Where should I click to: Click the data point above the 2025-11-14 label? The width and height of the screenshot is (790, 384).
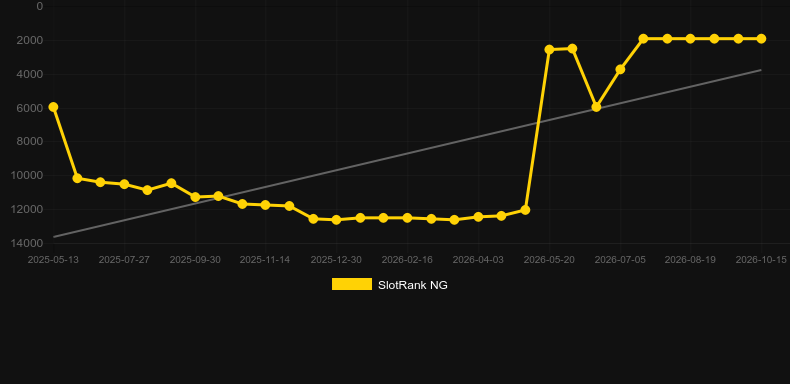(x=265, y=205)
